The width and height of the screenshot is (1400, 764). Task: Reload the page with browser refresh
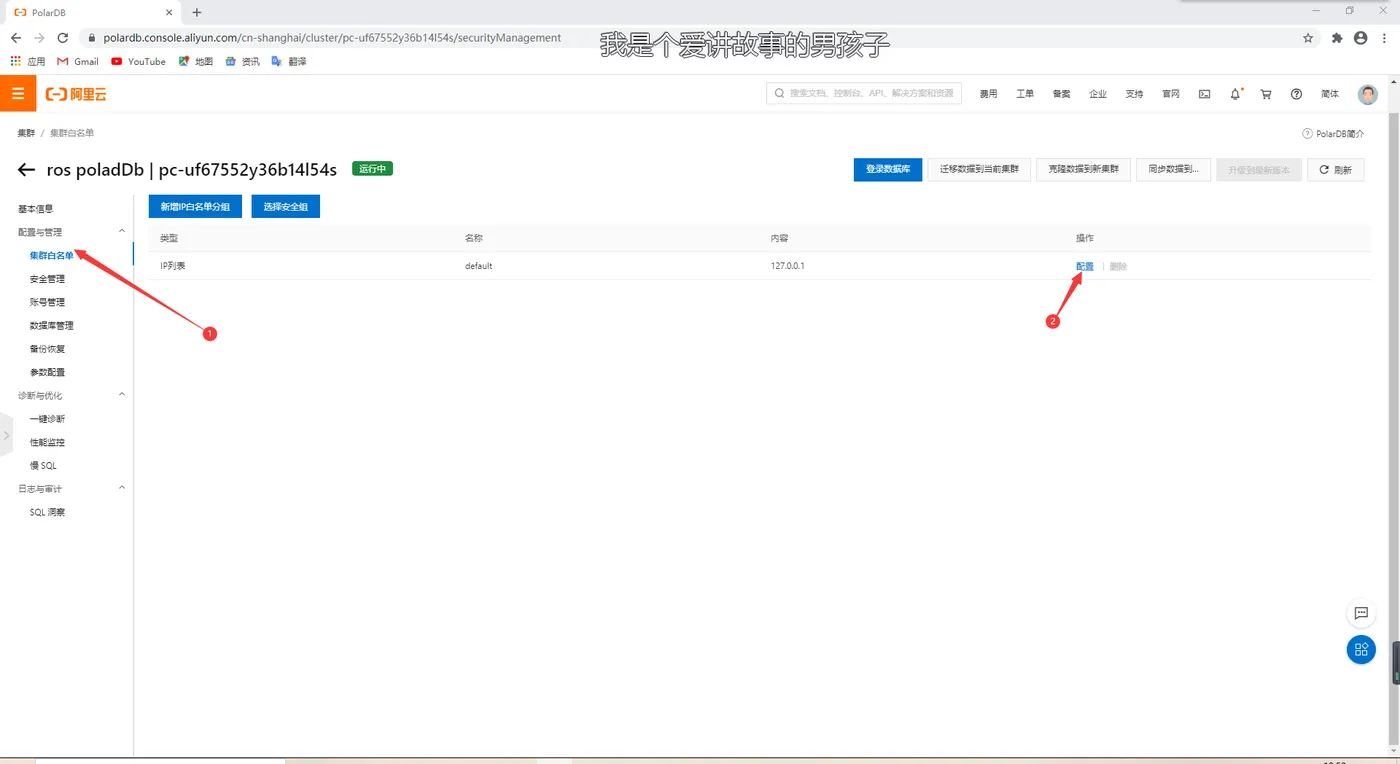click(63, 38)
